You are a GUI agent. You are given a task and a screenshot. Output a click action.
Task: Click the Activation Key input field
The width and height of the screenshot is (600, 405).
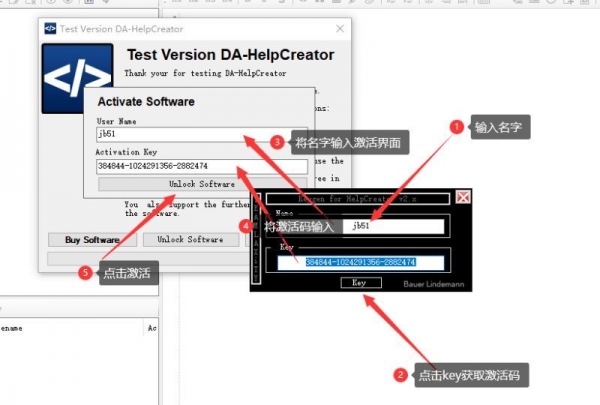click(202, 166)
